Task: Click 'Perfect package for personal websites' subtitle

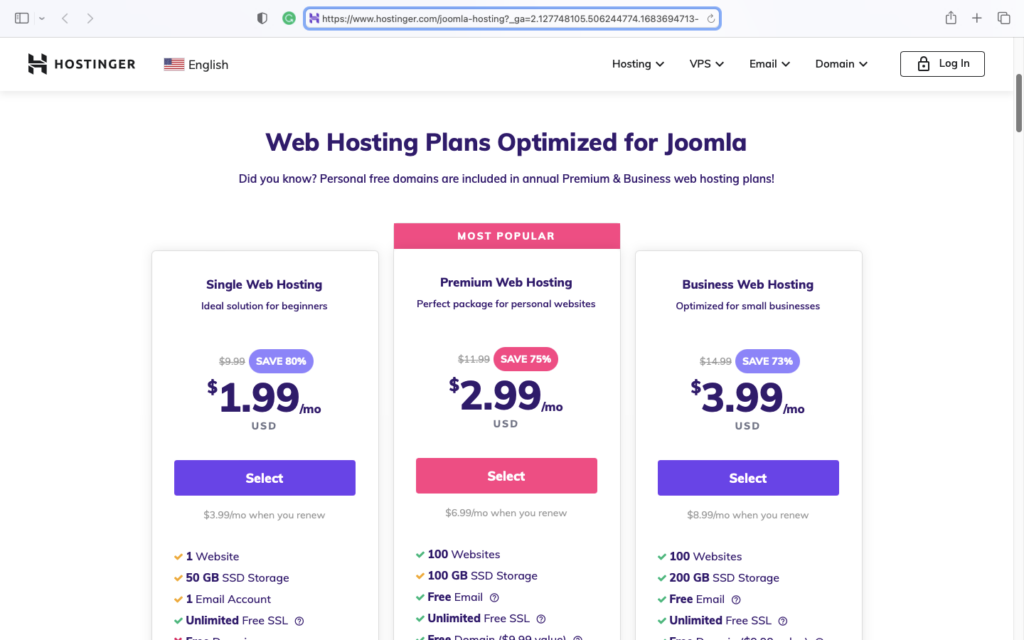Action: tap(506, 304)
